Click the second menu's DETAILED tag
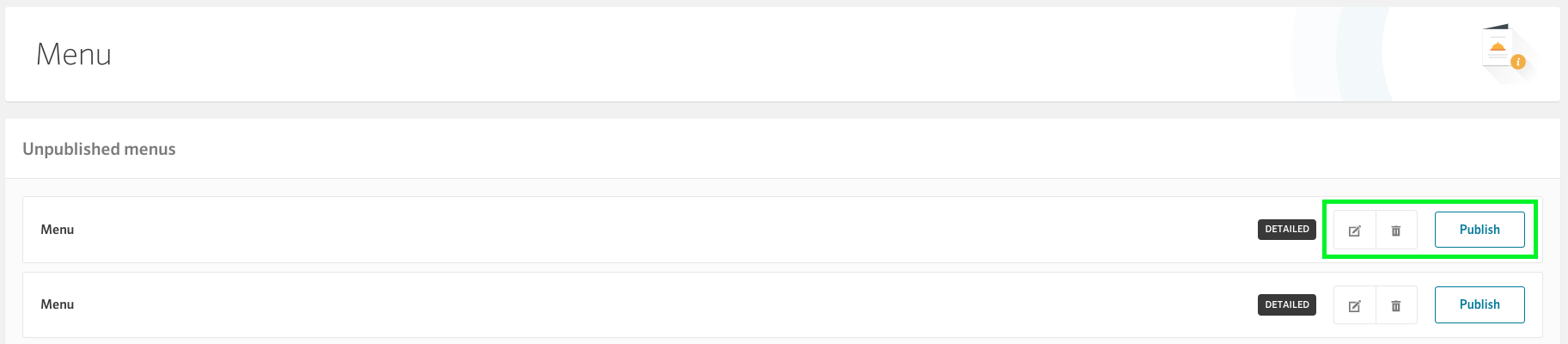Viewport: 1568px width, 344px height. [x=1287, y=304]
